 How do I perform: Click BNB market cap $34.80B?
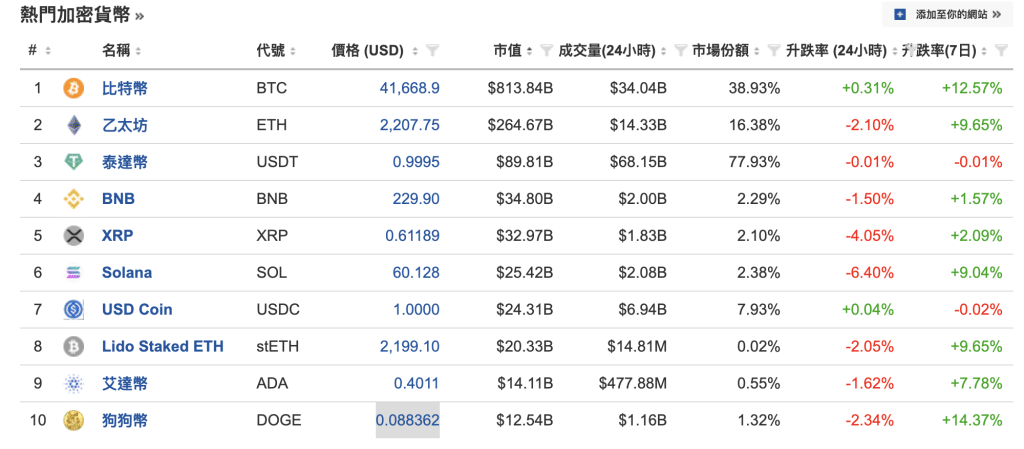point(523,199)
